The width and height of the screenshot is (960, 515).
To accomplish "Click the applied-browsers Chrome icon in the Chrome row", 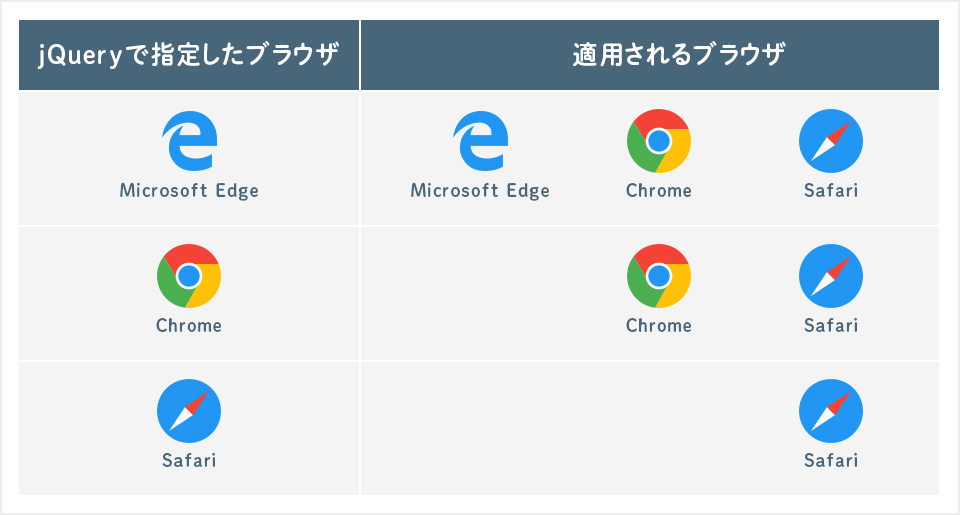I will click(x=658, y=276).
